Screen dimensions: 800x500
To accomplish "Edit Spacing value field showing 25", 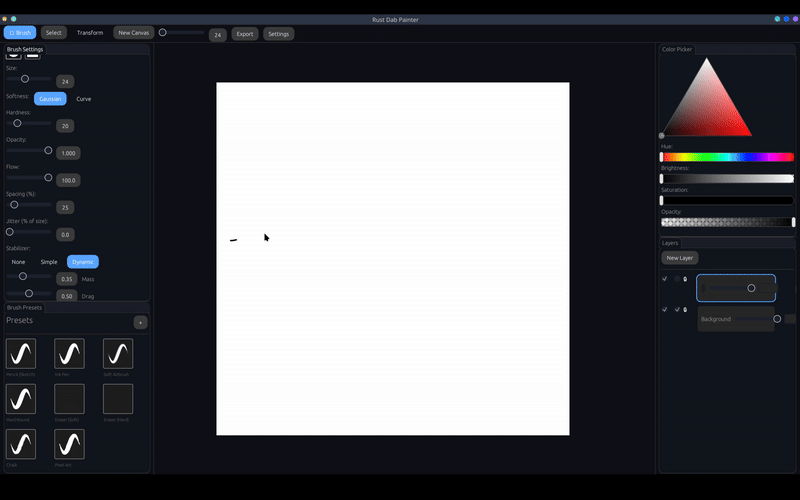I will coord(65,208).
